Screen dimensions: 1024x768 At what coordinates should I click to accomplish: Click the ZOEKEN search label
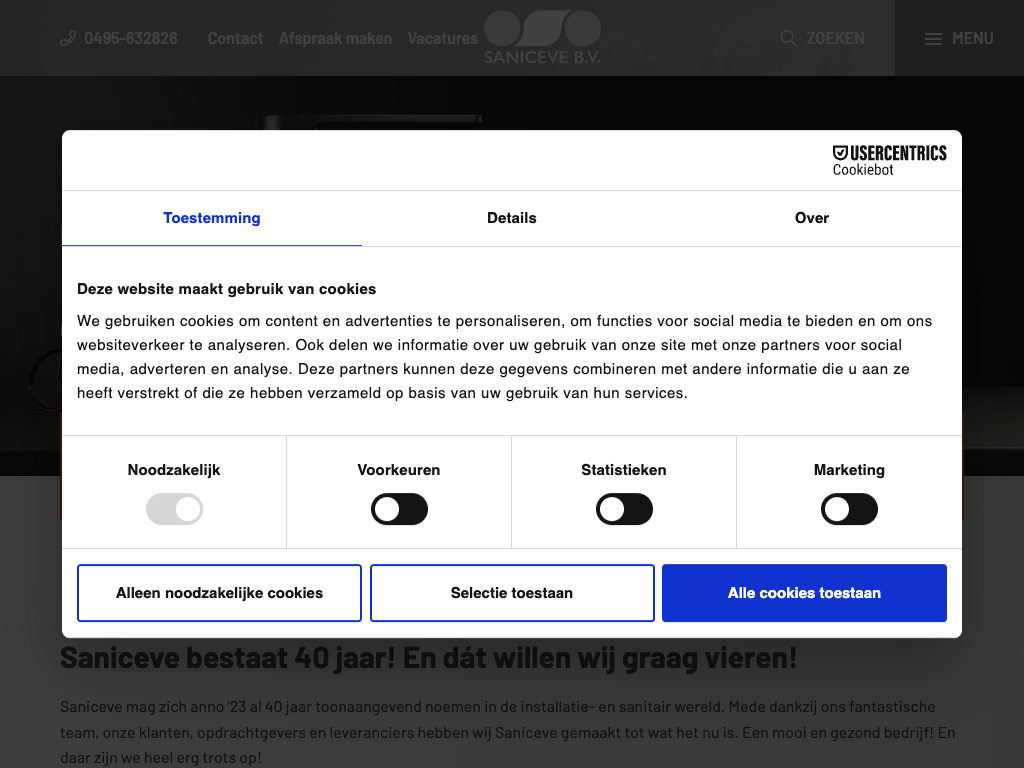[835, 39]
